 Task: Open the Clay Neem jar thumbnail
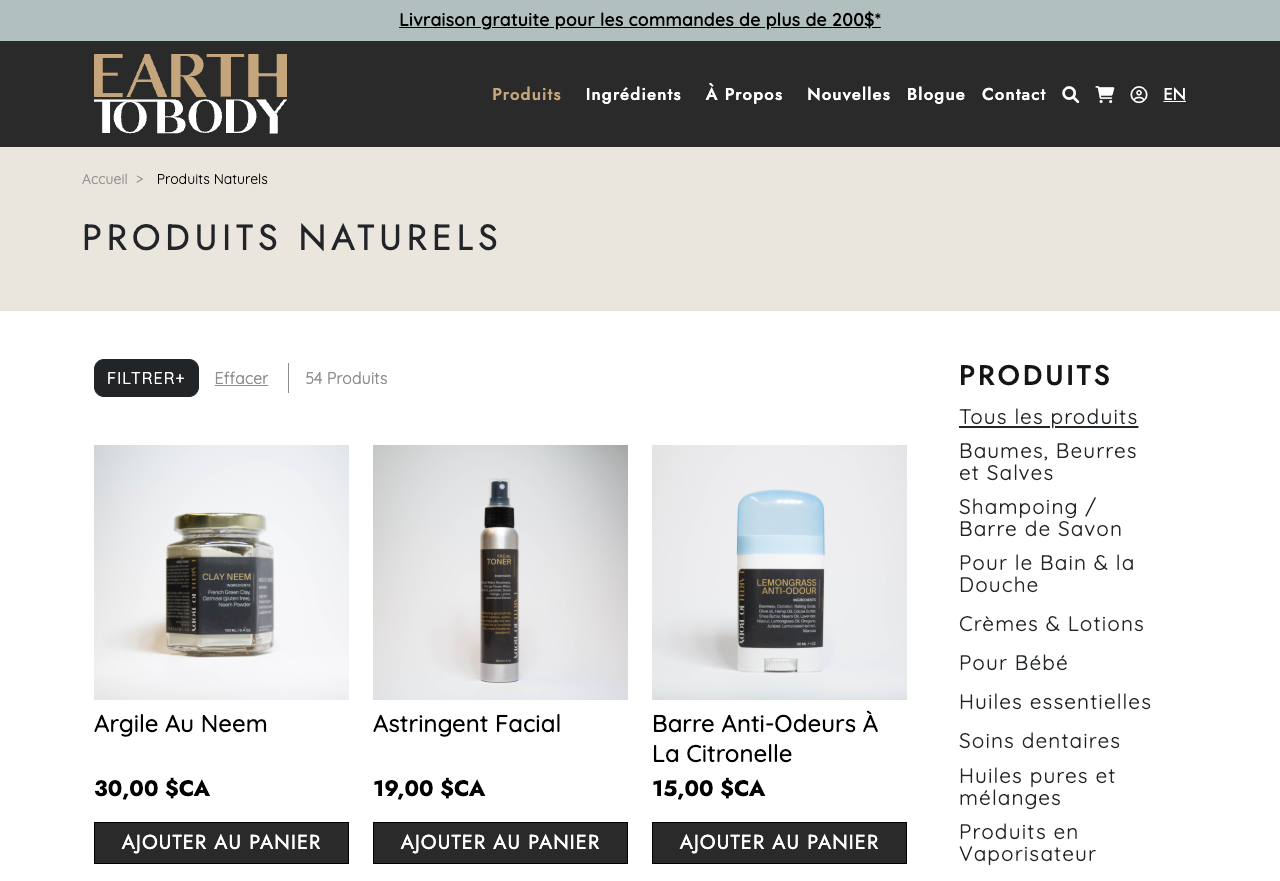coord(221,572)
